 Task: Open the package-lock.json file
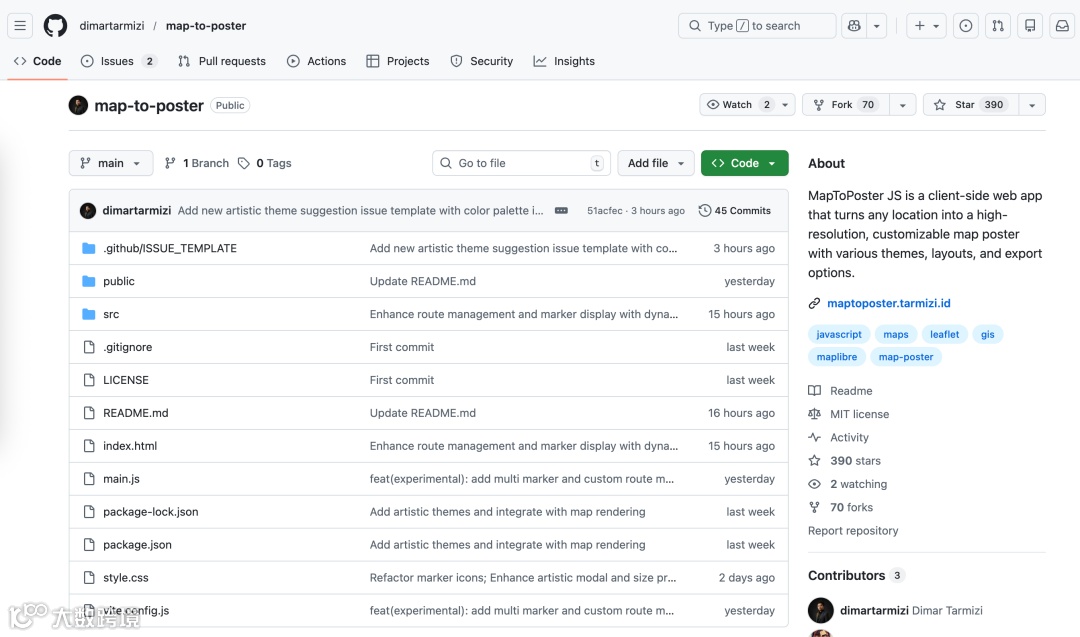150,512
